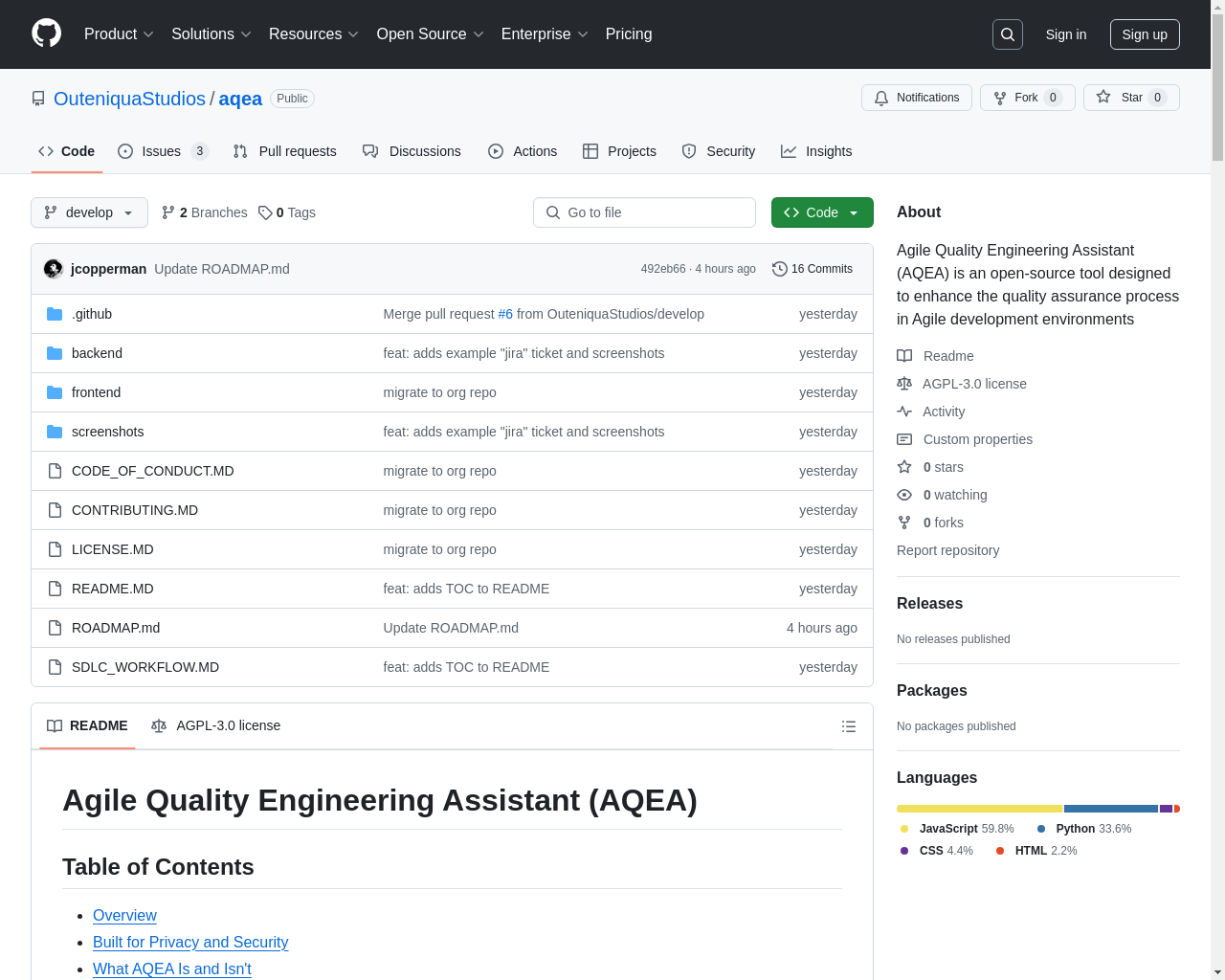Select the README file tab
Screen dimensions: 1225x980
[x=87, y=725]
